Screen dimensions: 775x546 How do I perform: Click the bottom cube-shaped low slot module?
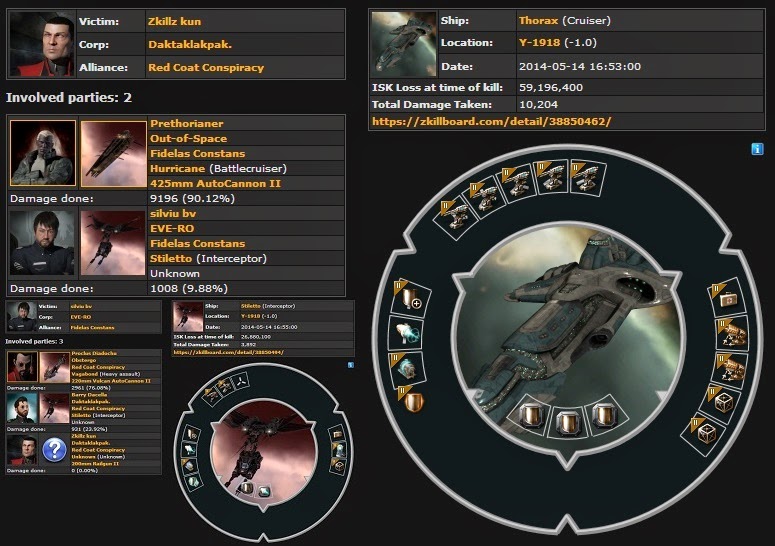(x=706, y=433)
